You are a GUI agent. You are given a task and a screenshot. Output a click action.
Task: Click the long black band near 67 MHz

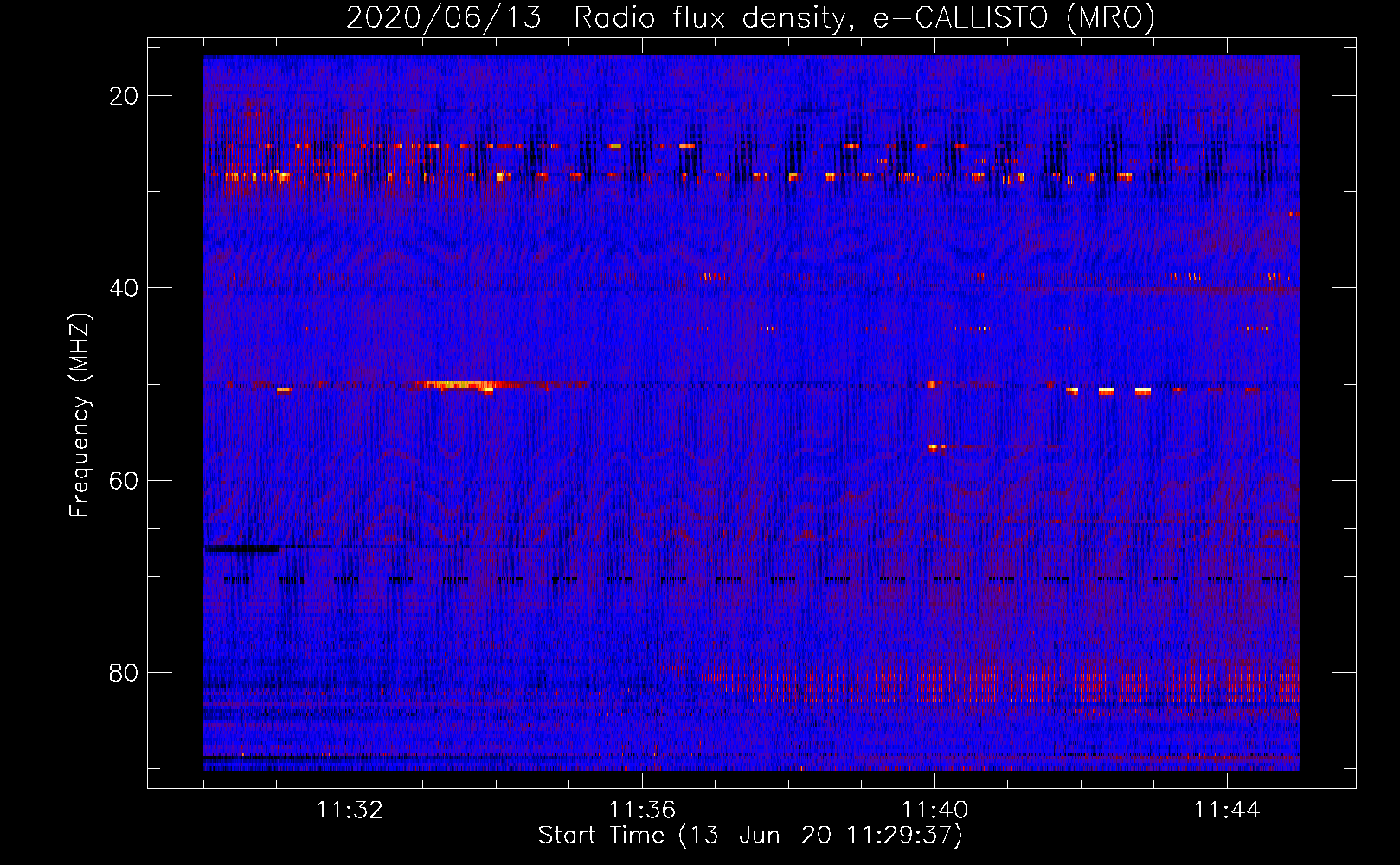click(x=242, y=548)
